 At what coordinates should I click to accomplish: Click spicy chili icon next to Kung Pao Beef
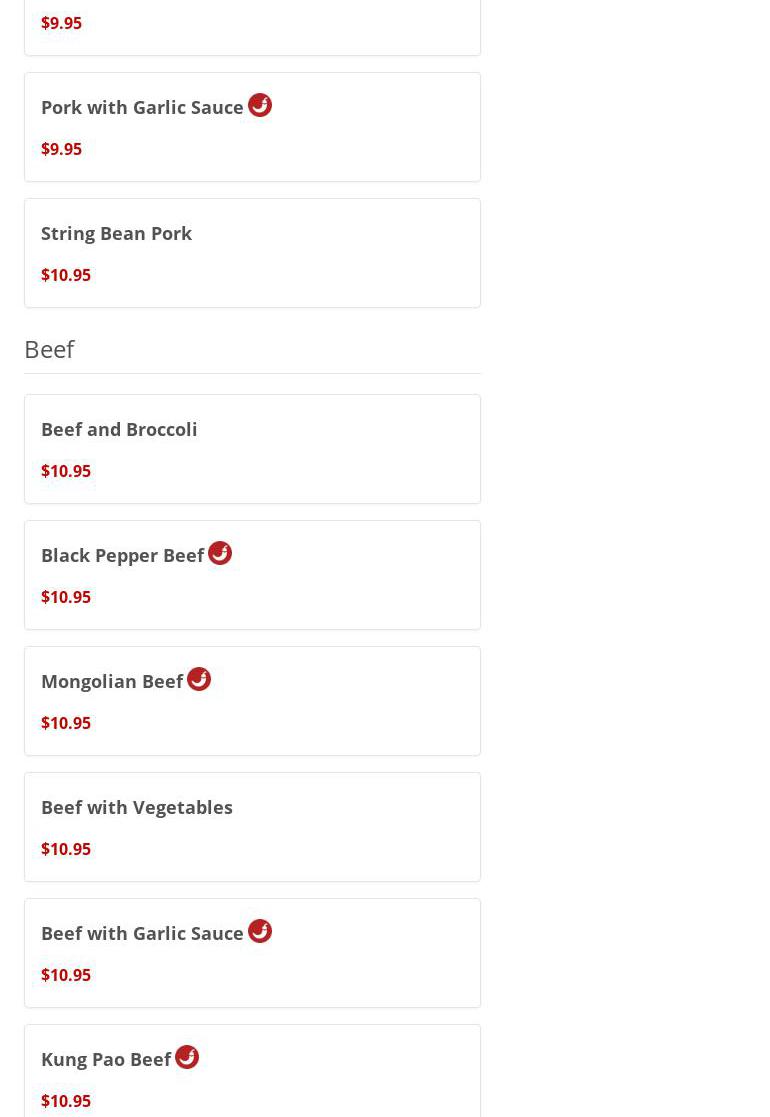187,1057
